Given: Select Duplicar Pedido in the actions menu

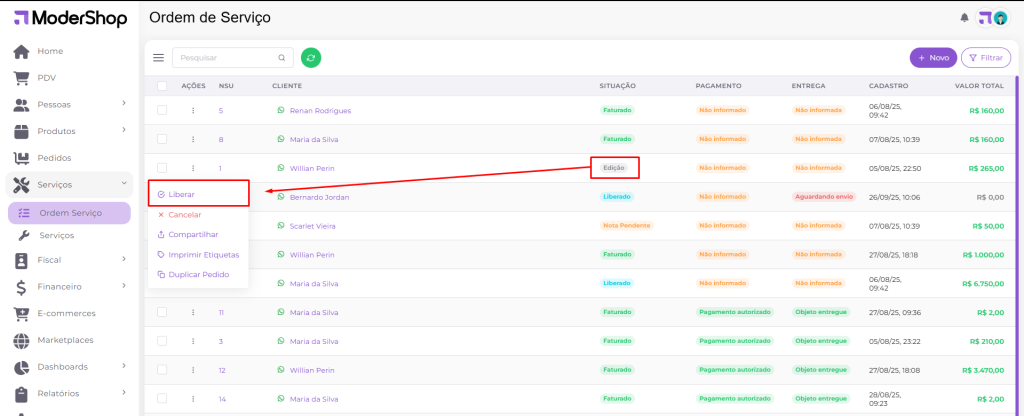Looking at the screenshot, I should (198, 274).
